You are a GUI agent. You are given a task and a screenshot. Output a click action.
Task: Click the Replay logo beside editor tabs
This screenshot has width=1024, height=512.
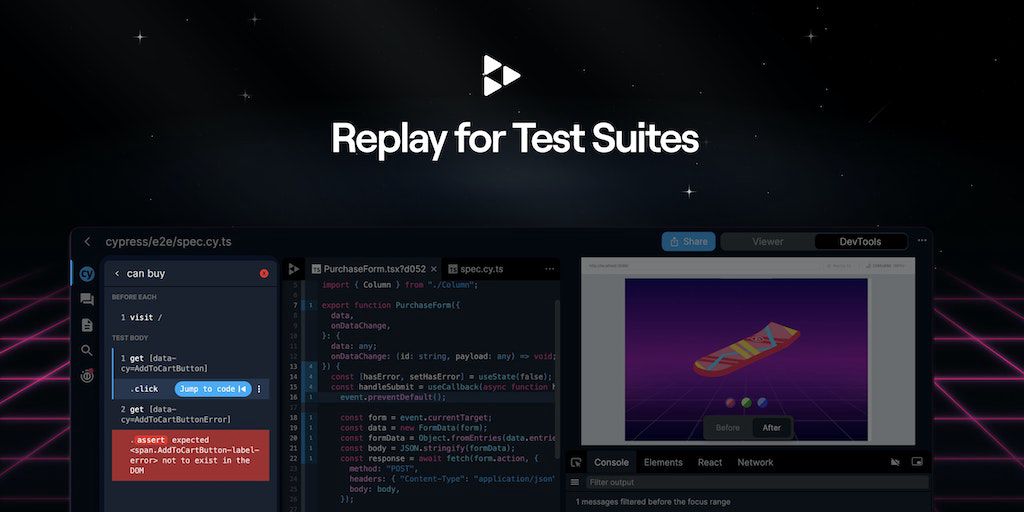coord(294,268)
